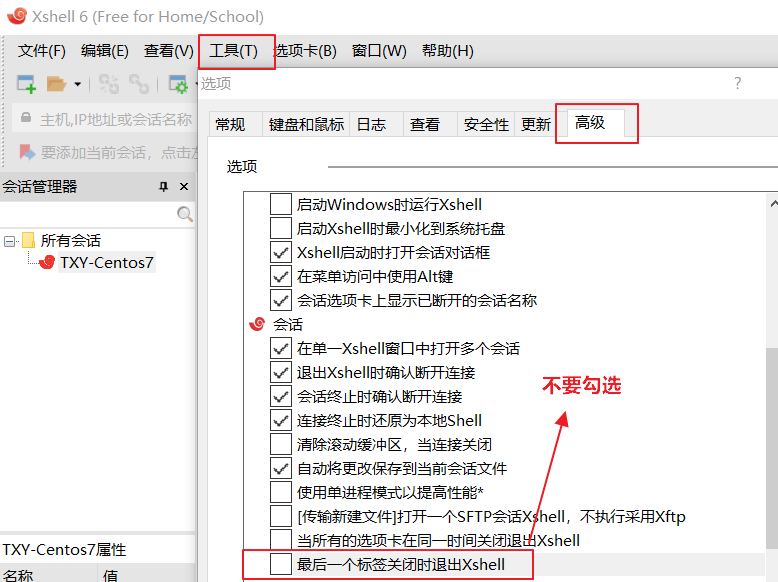The image size is (778, 582).
Task: Click the New Session toolbar icon
Action: pos(26,84)
